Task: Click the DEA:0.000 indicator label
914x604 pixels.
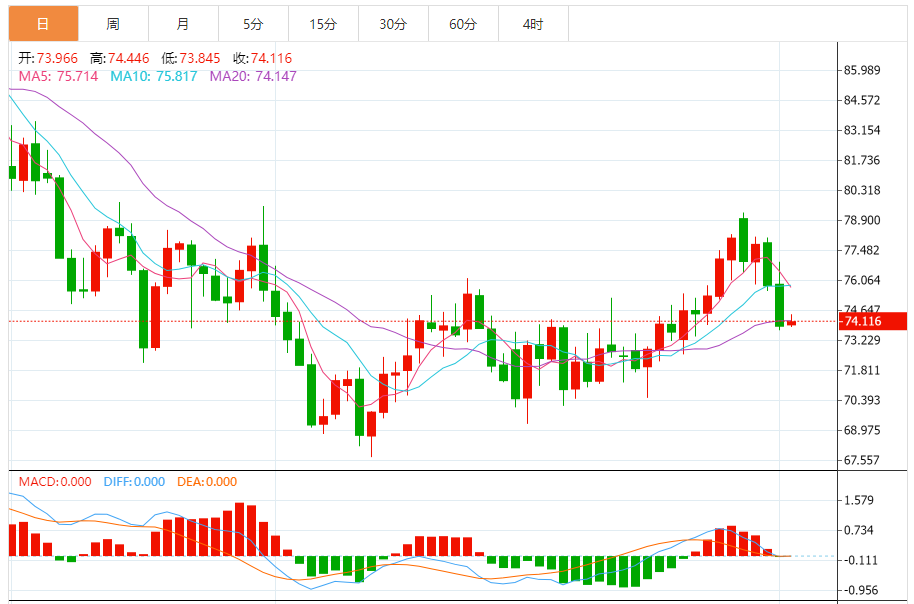Action: 207,482
